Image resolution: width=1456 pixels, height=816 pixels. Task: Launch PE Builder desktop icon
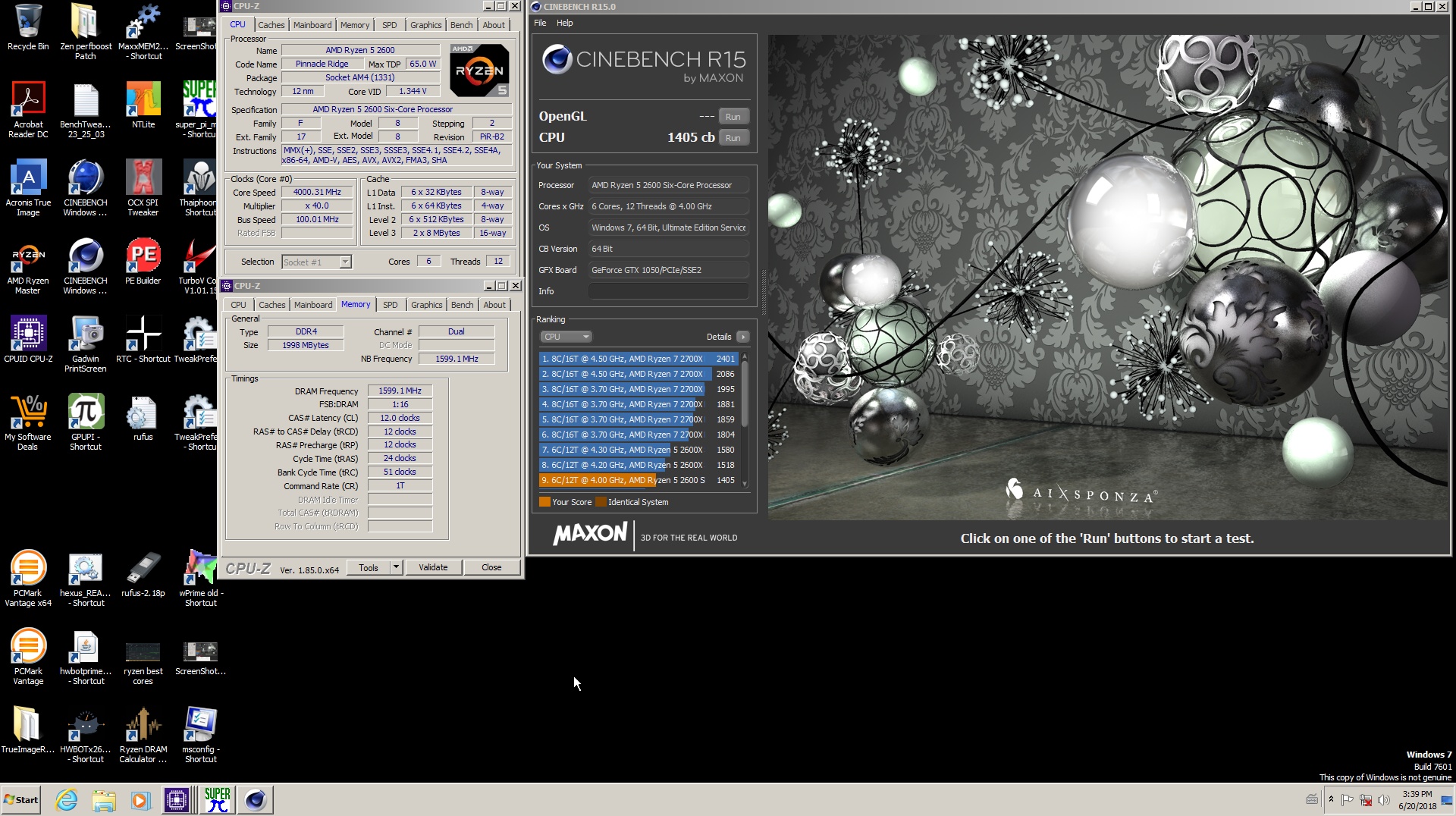click(x=143, y=261)
